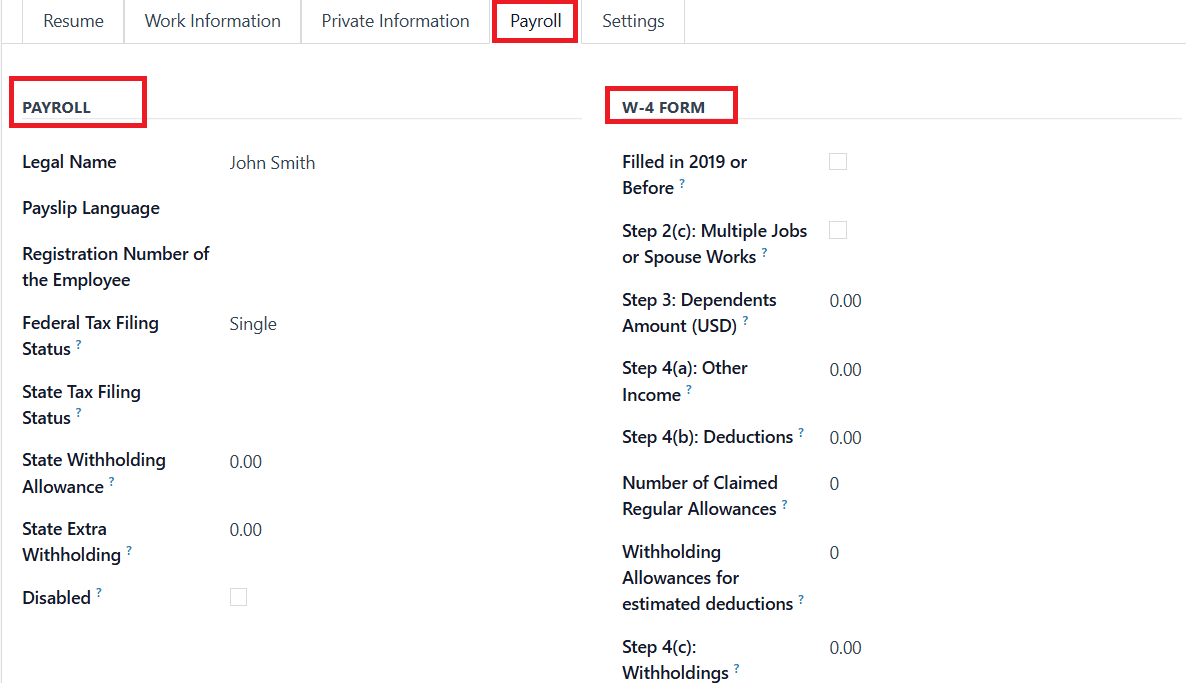Tick the Filled in 2019 or Before checkbox

click(x=838, y=162)
